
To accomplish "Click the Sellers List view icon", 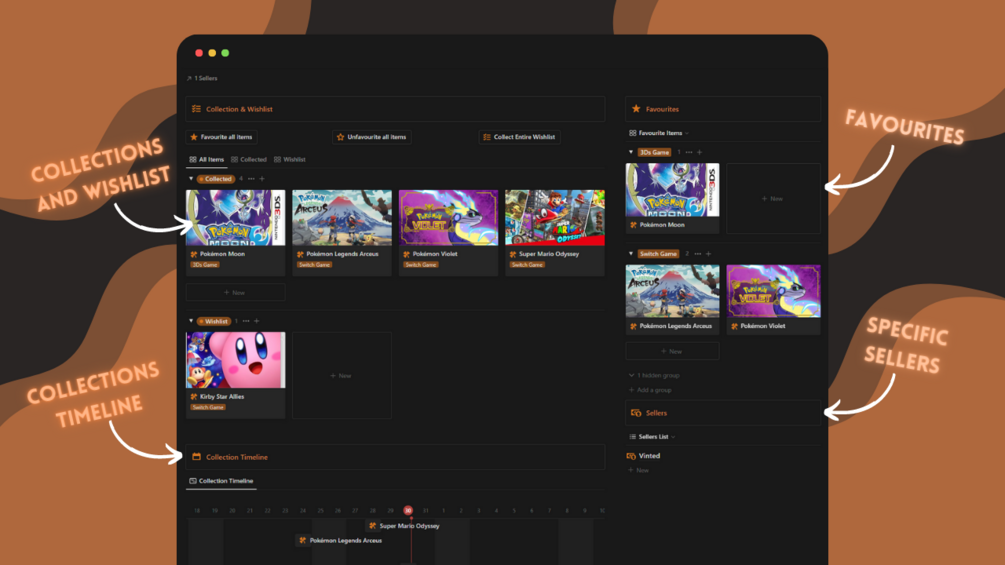I will pos(633,437).
